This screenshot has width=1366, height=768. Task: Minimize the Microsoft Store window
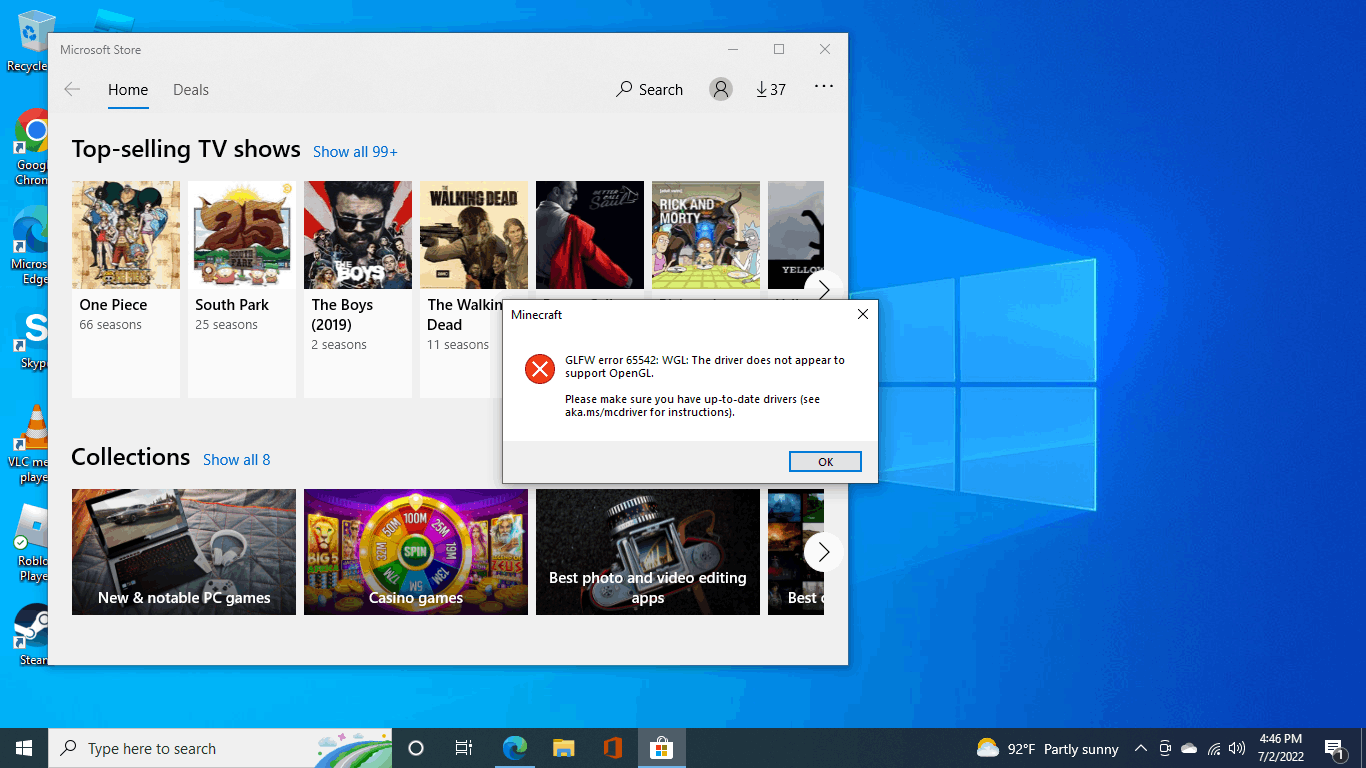pyautogui.click(x=733, y=49)
